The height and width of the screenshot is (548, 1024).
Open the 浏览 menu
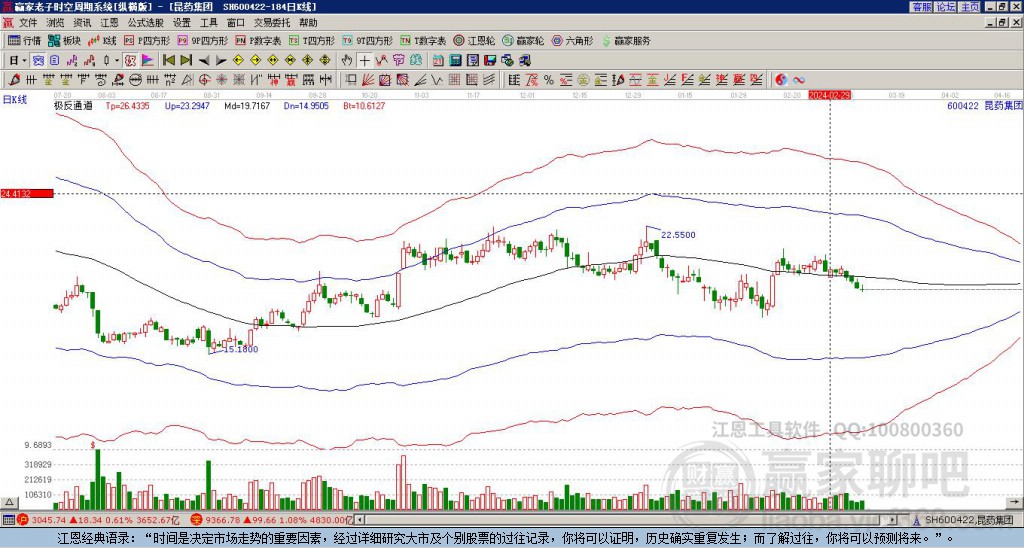pos(56,23)
